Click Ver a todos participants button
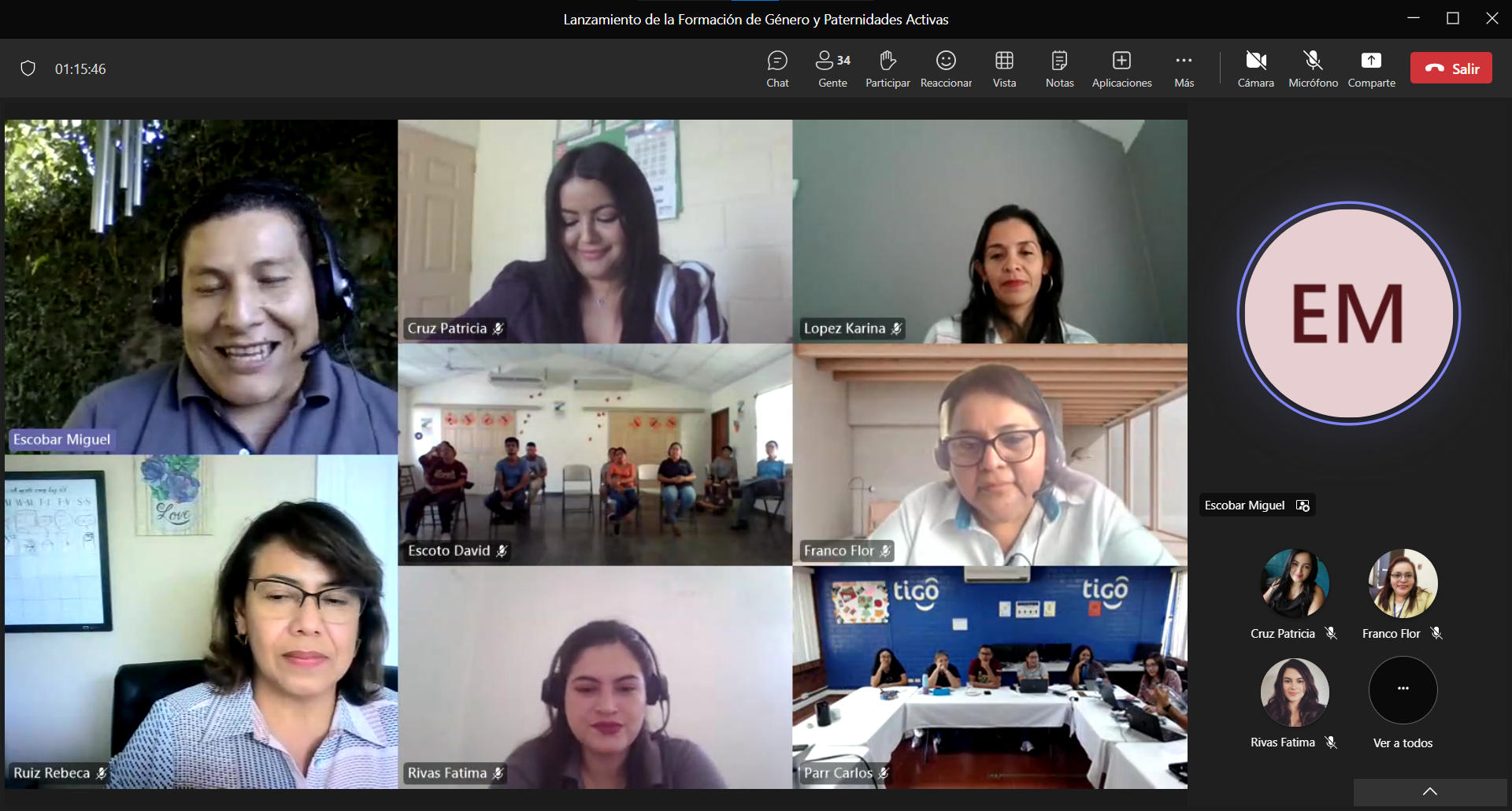1512x811 pixels. tap(1403, 691)
